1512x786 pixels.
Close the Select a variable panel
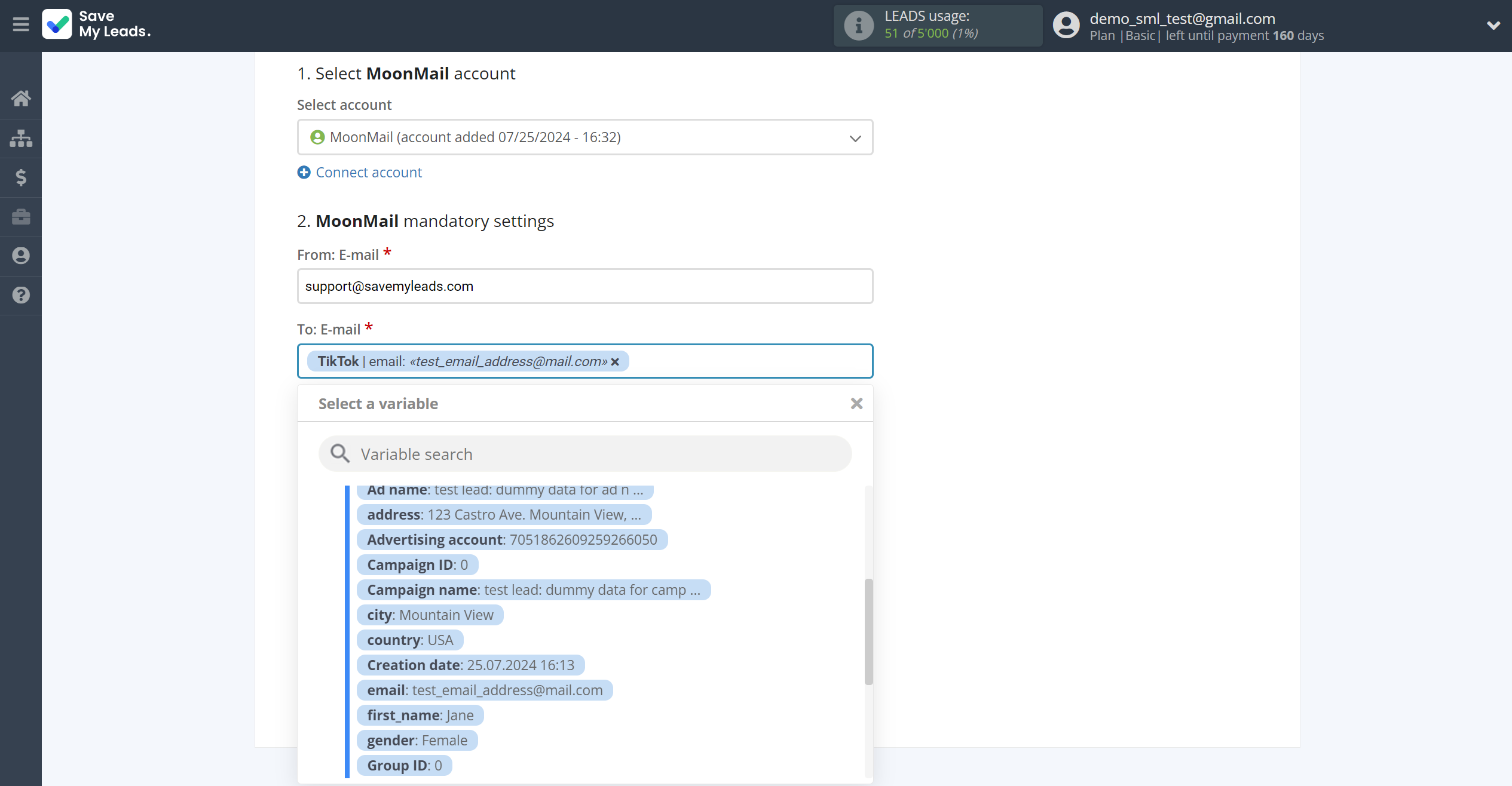[856, 404]
